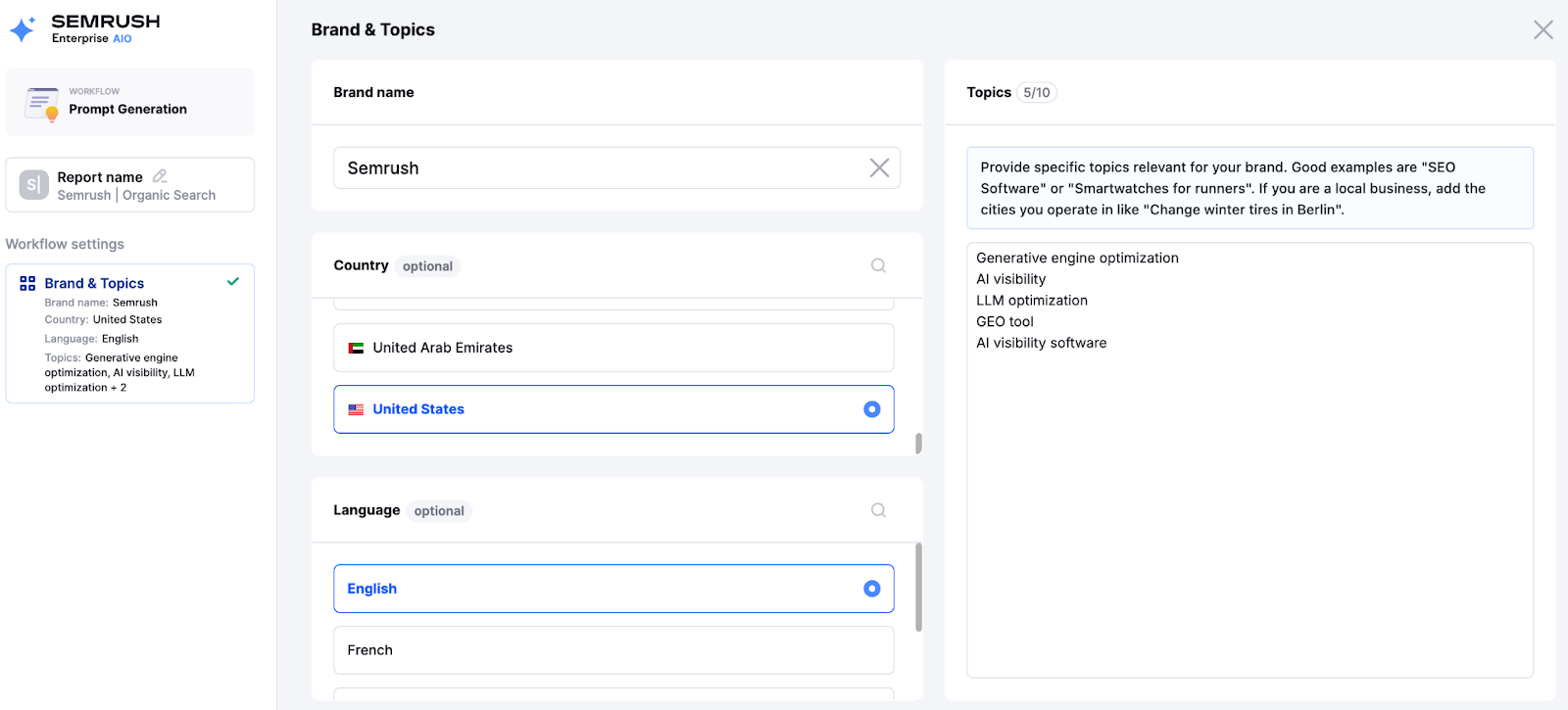1568x710 pixels.
Task: Select the English language radio button
Action: 871,589
